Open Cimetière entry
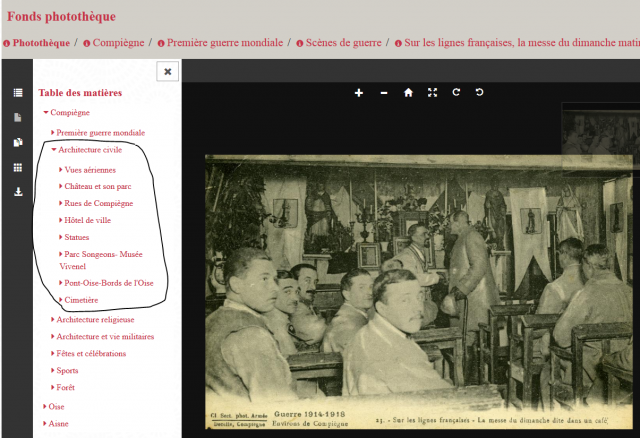Viewport: 640px width, 438px height. [81, 300]
